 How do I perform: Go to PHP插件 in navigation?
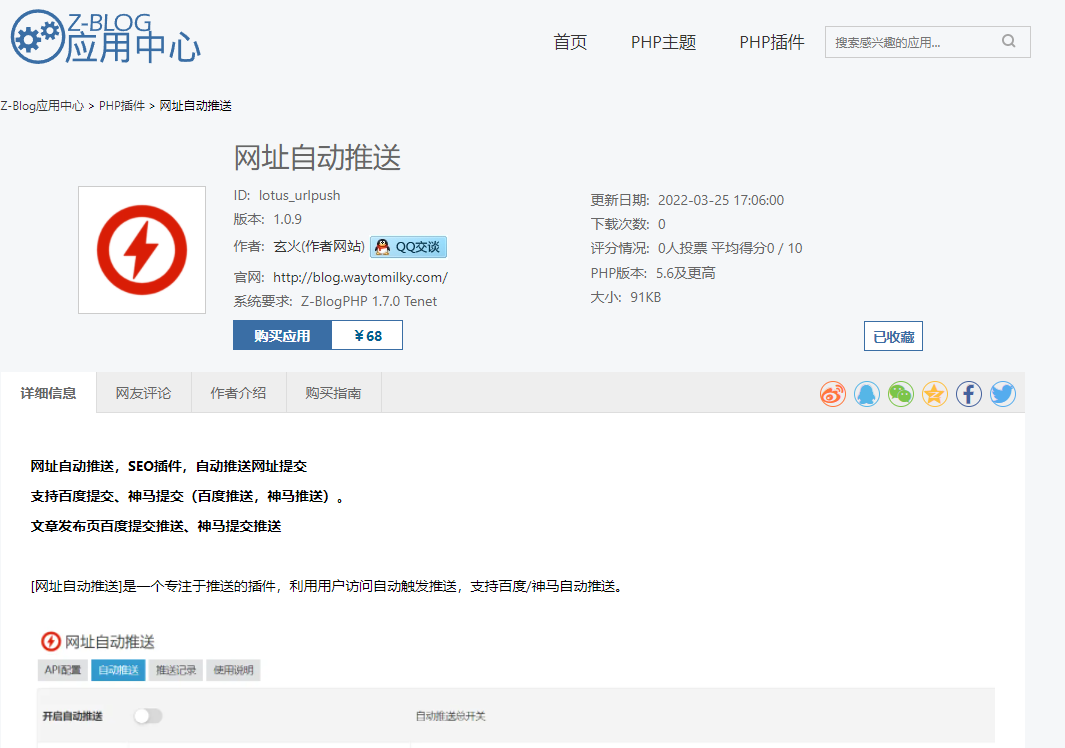772,42
